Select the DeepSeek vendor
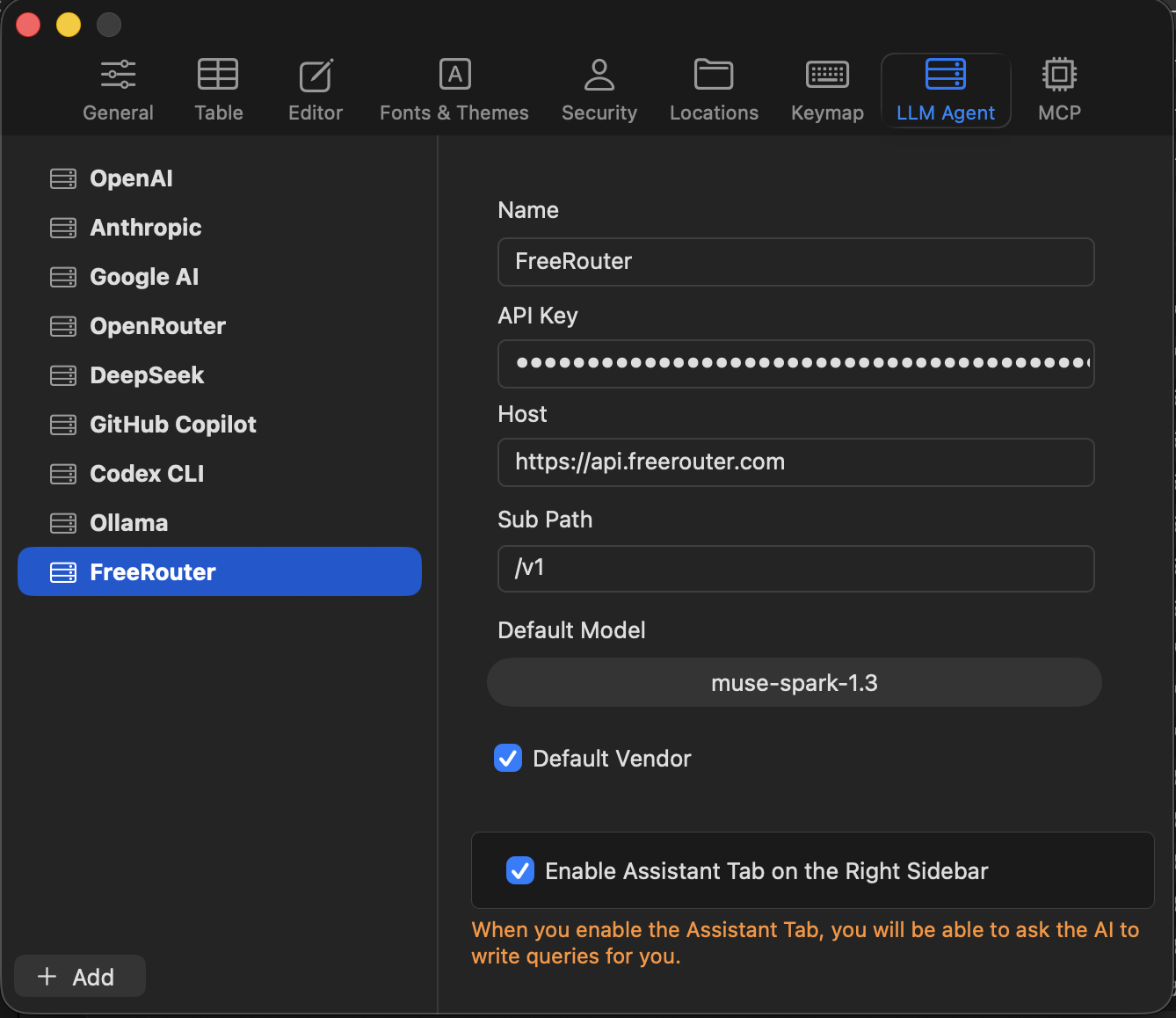This screenshot has height=1018, width=1176. coord(220,375)
